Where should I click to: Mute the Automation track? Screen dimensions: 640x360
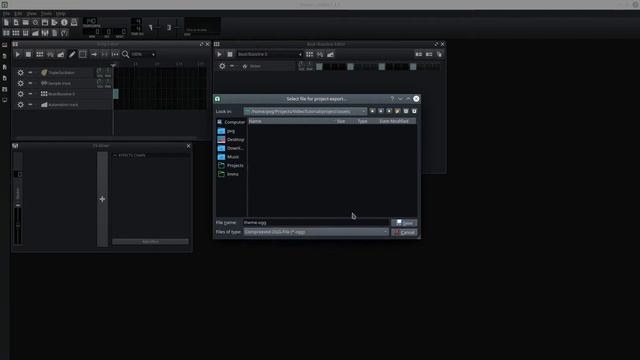pos(30,104)
